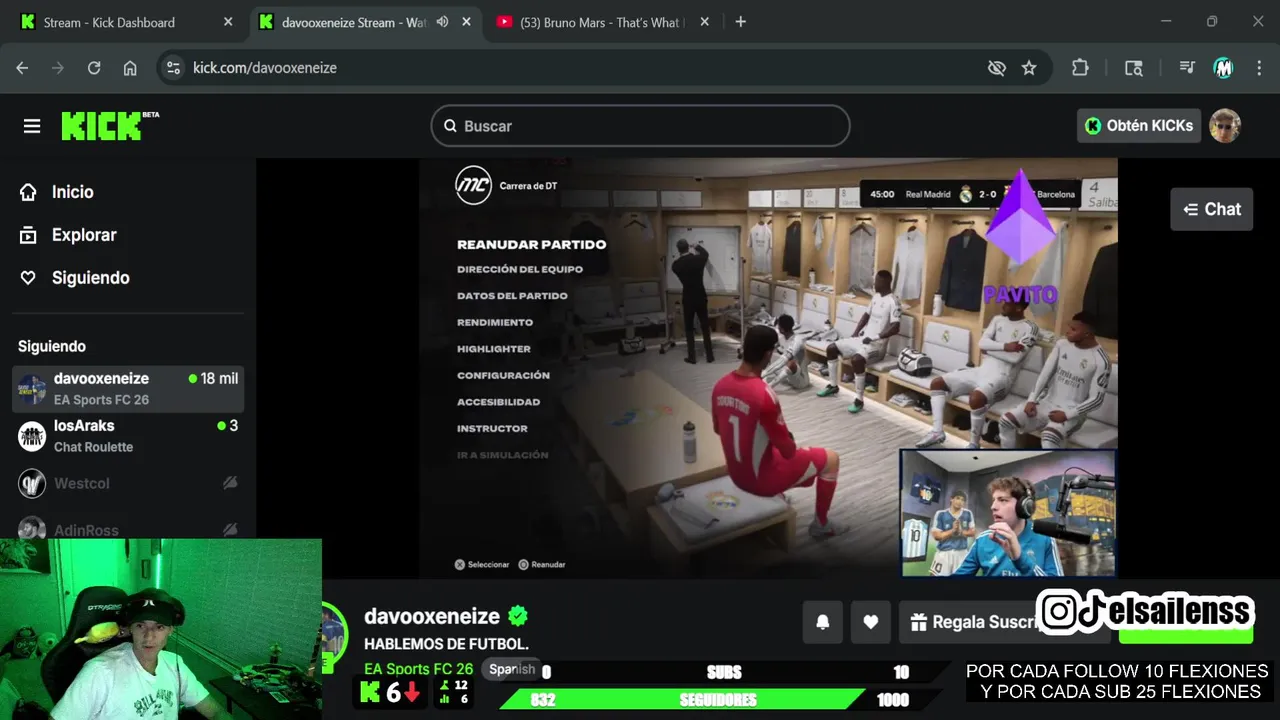Select davooxeneize in the following list

click(x=128, y=388)
